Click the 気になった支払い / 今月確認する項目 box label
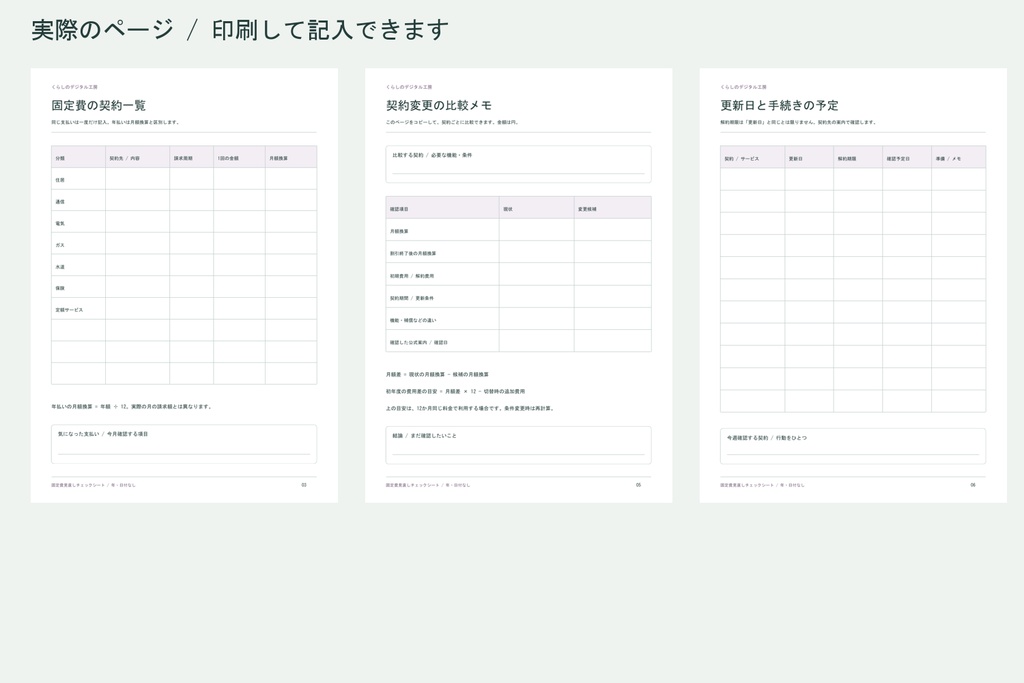Screen dimensions: 1024x683 [x=103, y=434]
